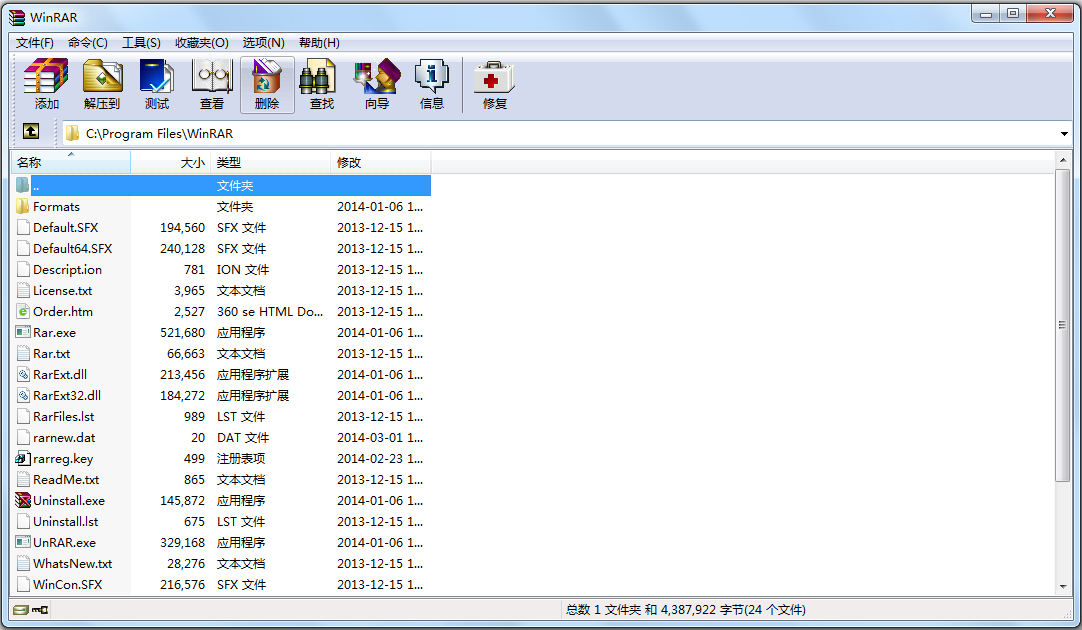Select the 测试 (Test) archive icon
1082x630 pixels.
pyautogui.click(x=156, y=83)
